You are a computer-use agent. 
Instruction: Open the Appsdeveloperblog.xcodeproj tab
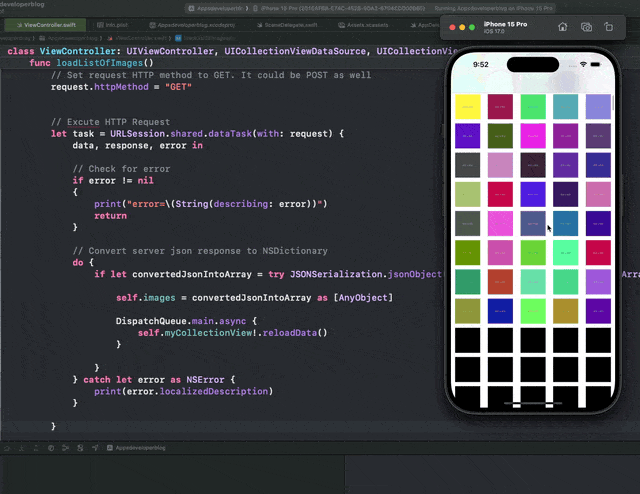click(x=192, y=25)
